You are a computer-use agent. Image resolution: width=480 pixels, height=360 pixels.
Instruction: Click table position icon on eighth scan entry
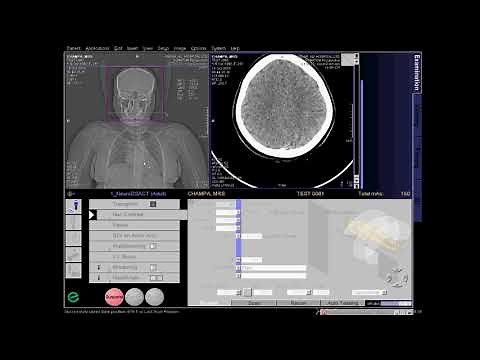point(99,277)
